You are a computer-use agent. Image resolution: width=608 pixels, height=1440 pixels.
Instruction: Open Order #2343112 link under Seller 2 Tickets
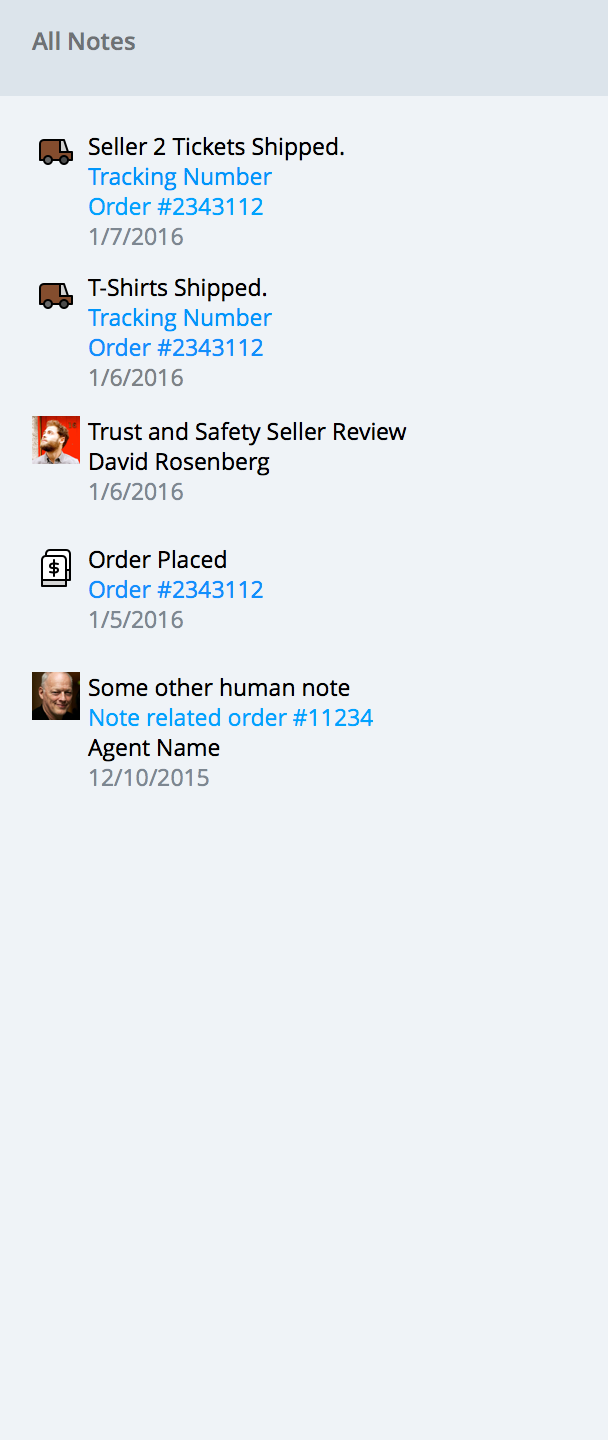click(176, 207)
